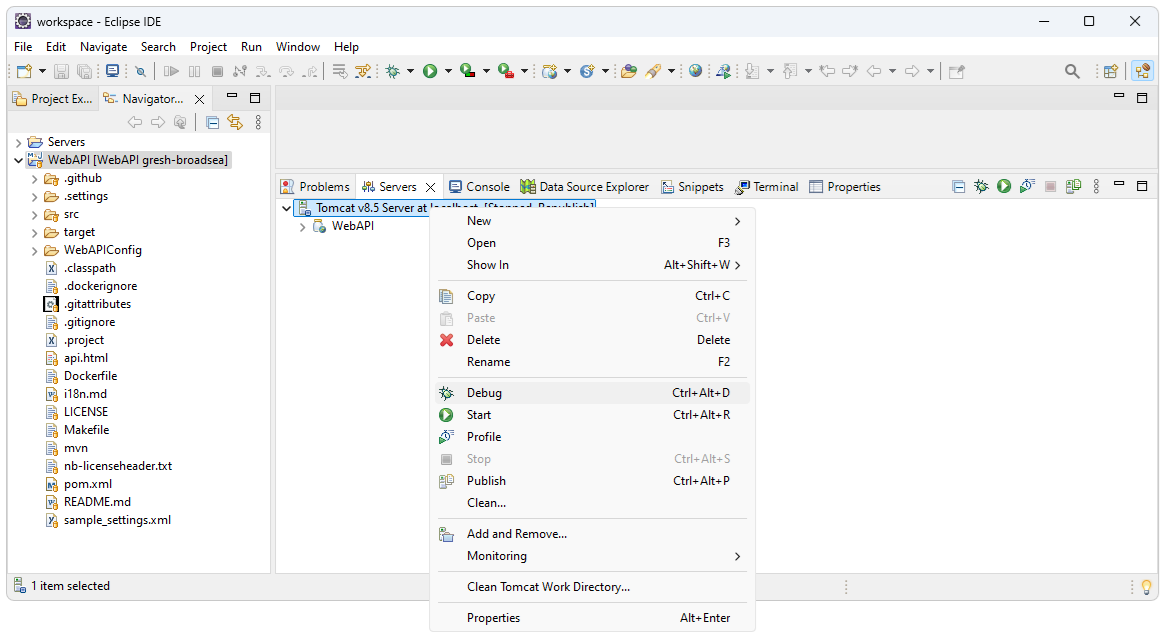This screenshot has height=639, width=1163.
Task: Click the External Tools run icon
Action: 506,71
